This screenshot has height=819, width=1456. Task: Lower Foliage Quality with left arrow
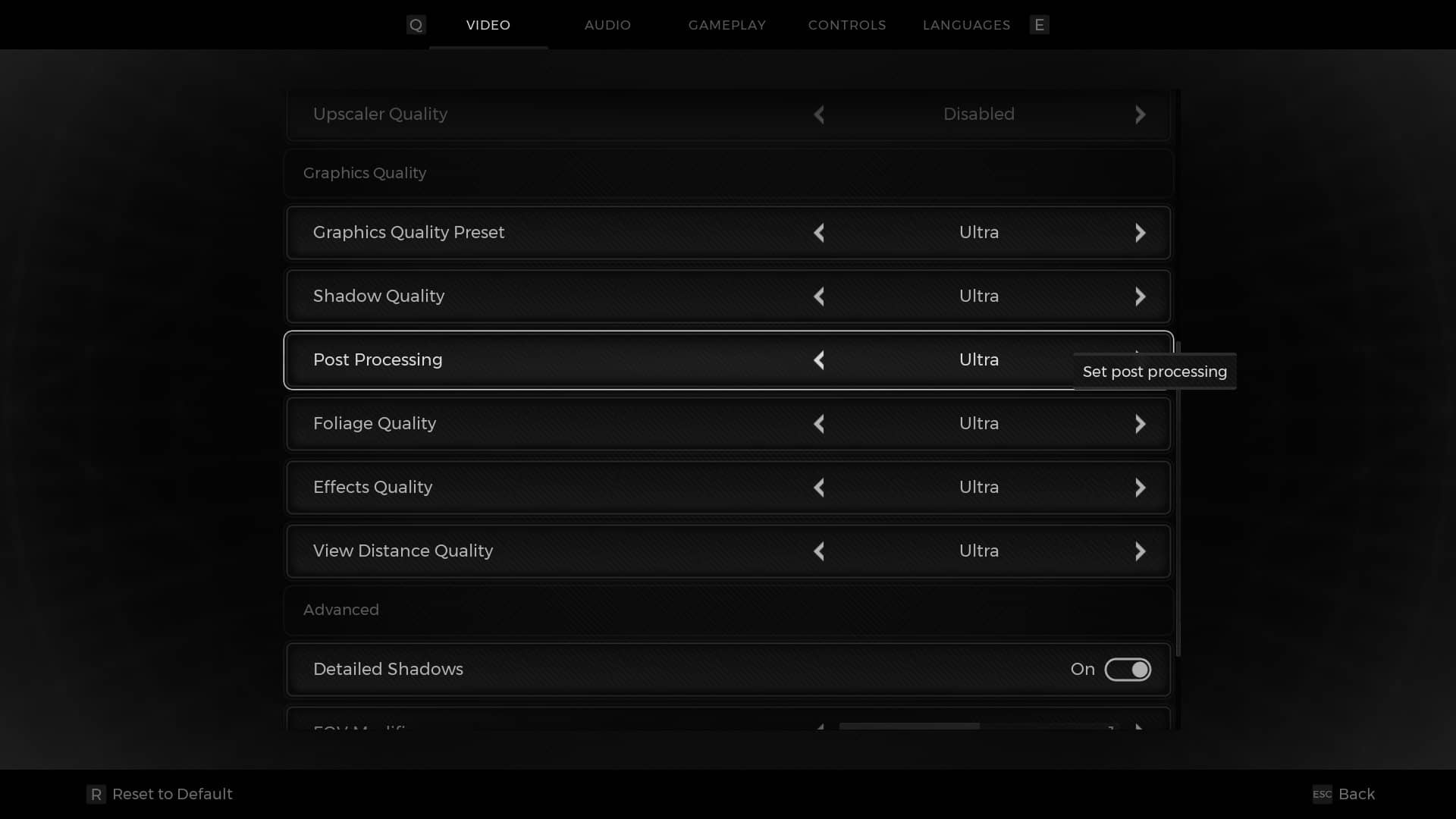819,424
